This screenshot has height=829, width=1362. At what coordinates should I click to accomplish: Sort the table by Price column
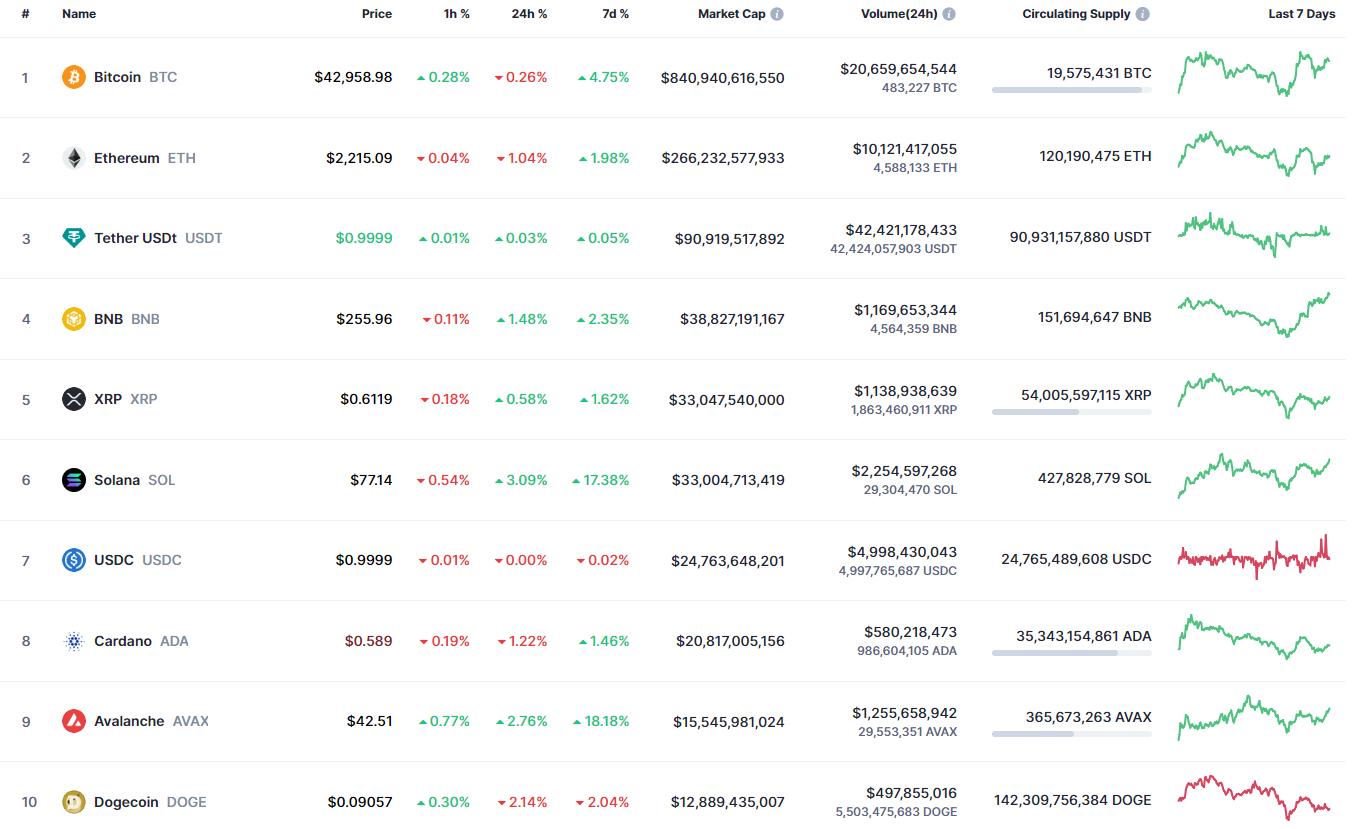click(377, 15)
